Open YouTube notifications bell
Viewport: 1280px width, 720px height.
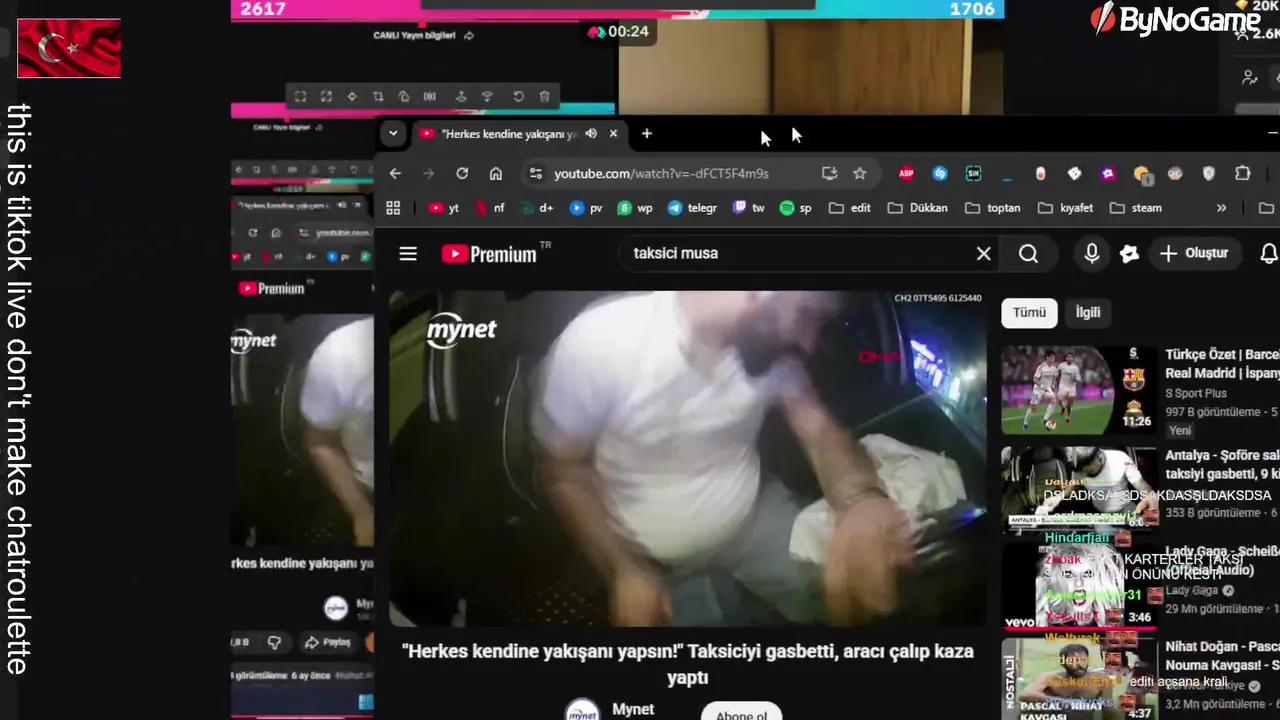coord(1268,254)
